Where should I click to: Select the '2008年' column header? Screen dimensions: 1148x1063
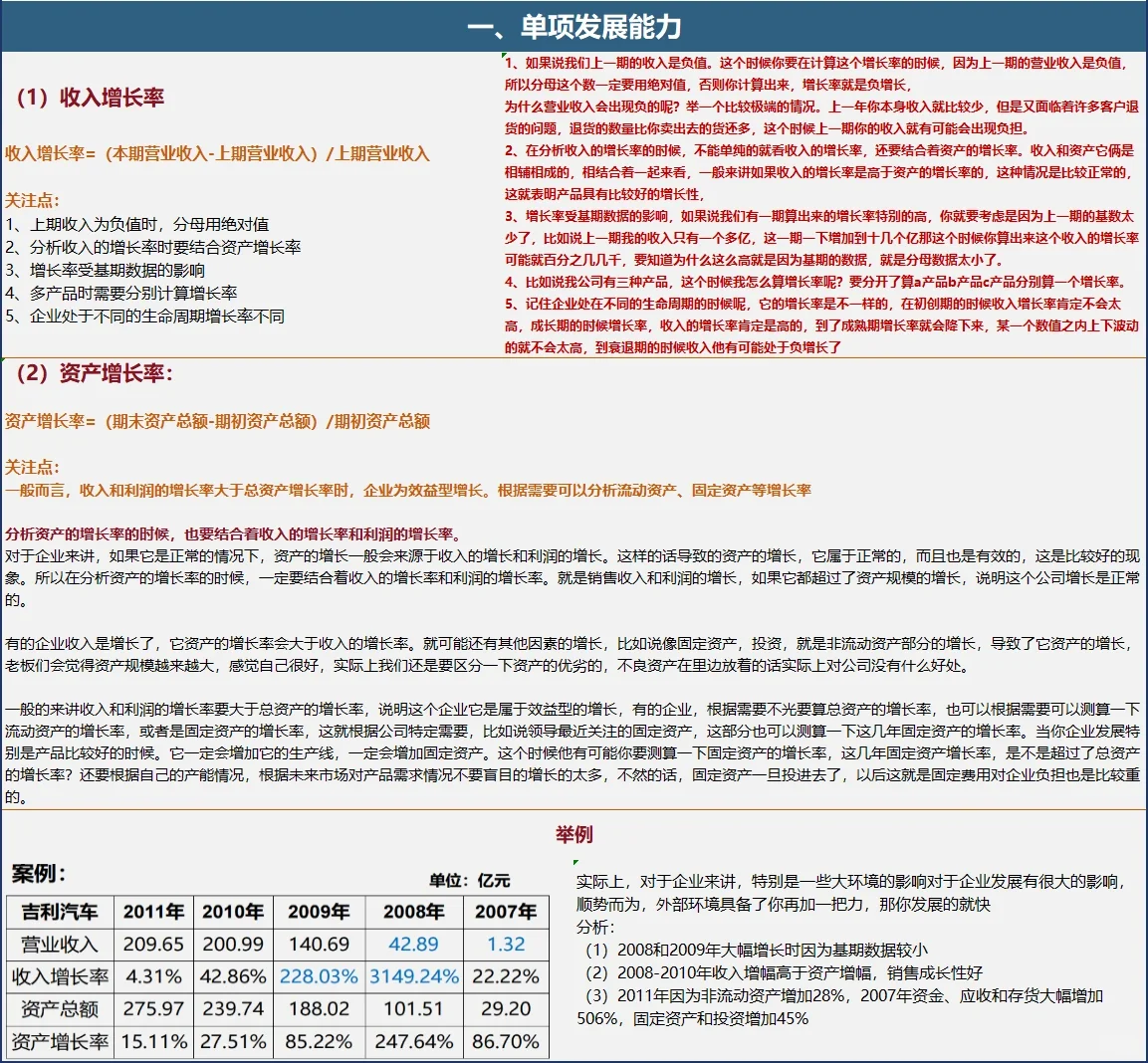413,912
